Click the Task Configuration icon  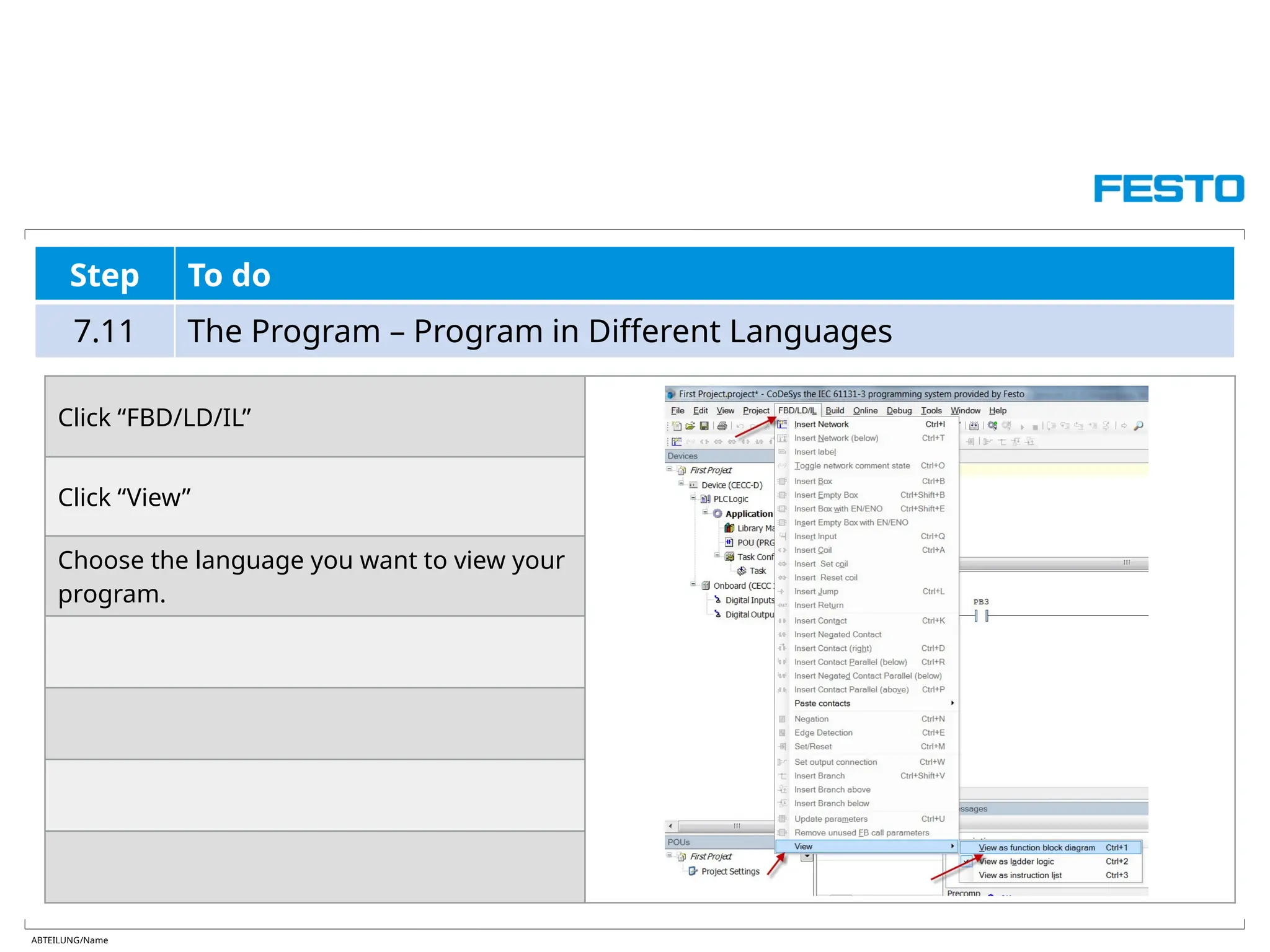(729, 557)
